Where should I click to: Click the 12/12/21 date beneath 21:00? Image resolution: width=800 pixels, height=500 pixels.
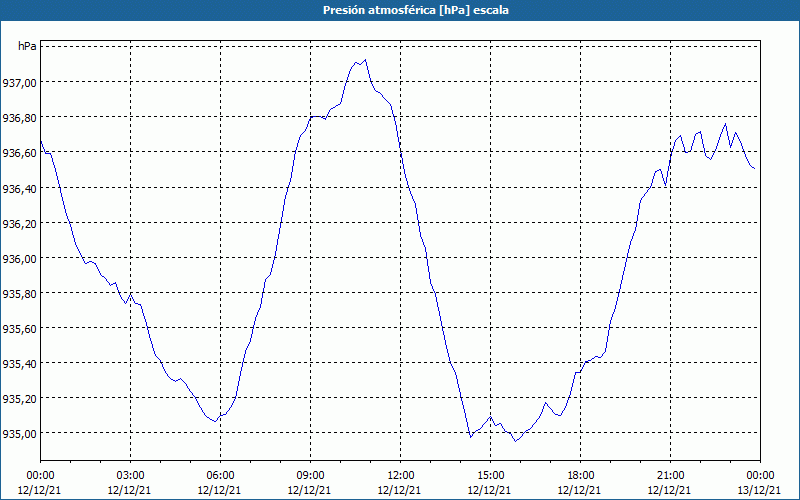point(670,490)
